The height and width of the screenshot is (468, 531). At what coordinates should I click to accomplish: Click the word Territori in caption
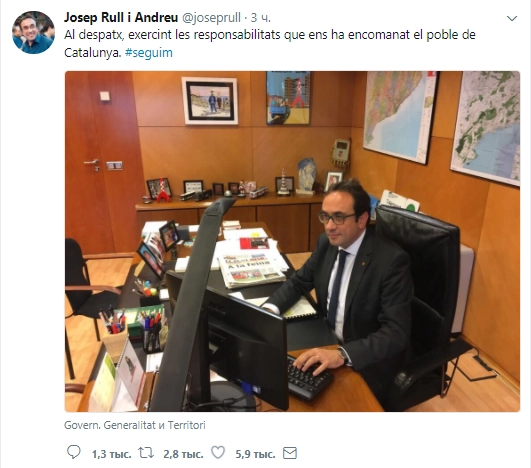[x=187, y=425]
